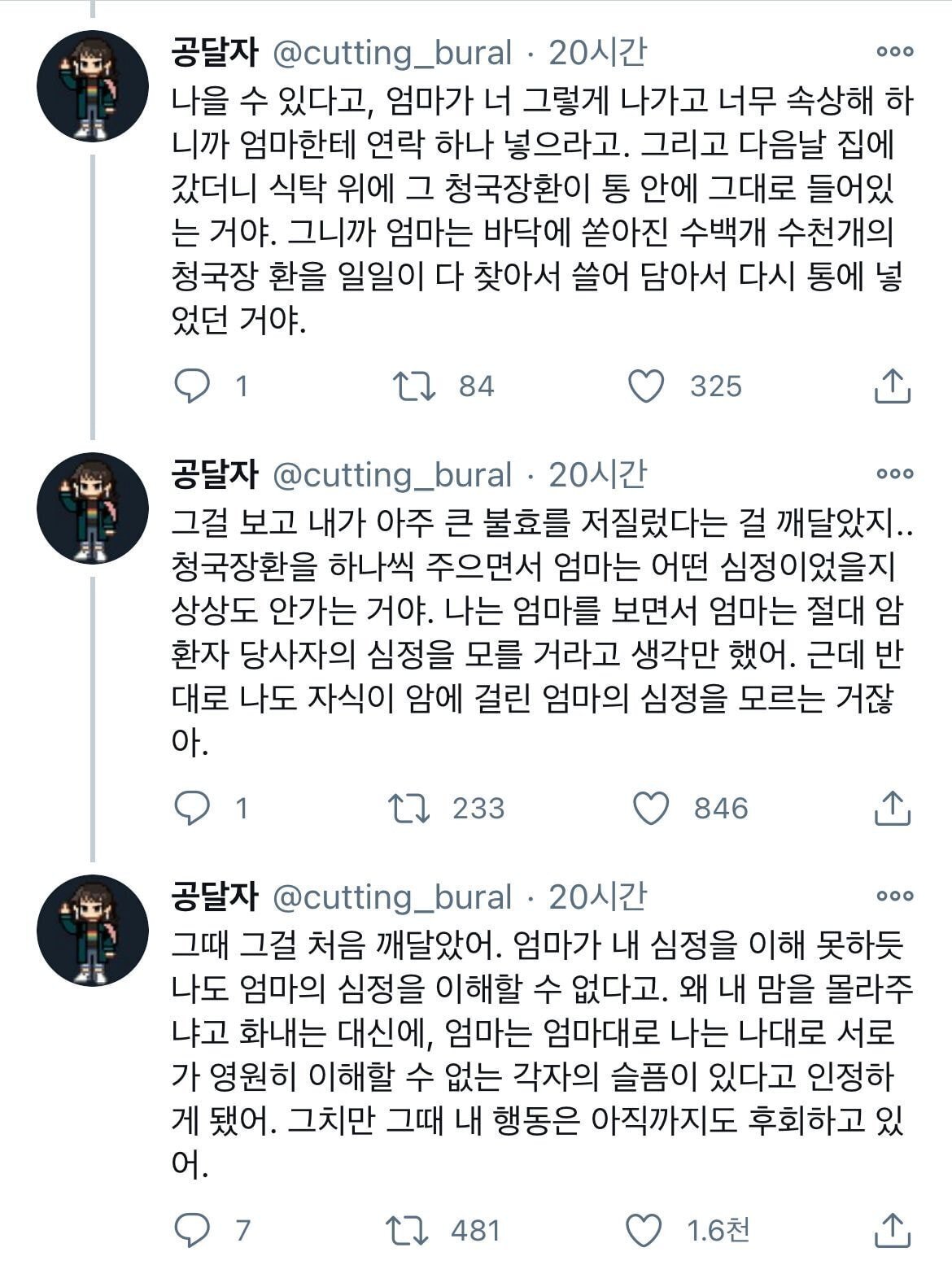952x1265 pixels.
Task: Like the tweet with 1.6천 likes
Action: point(644,1230)
